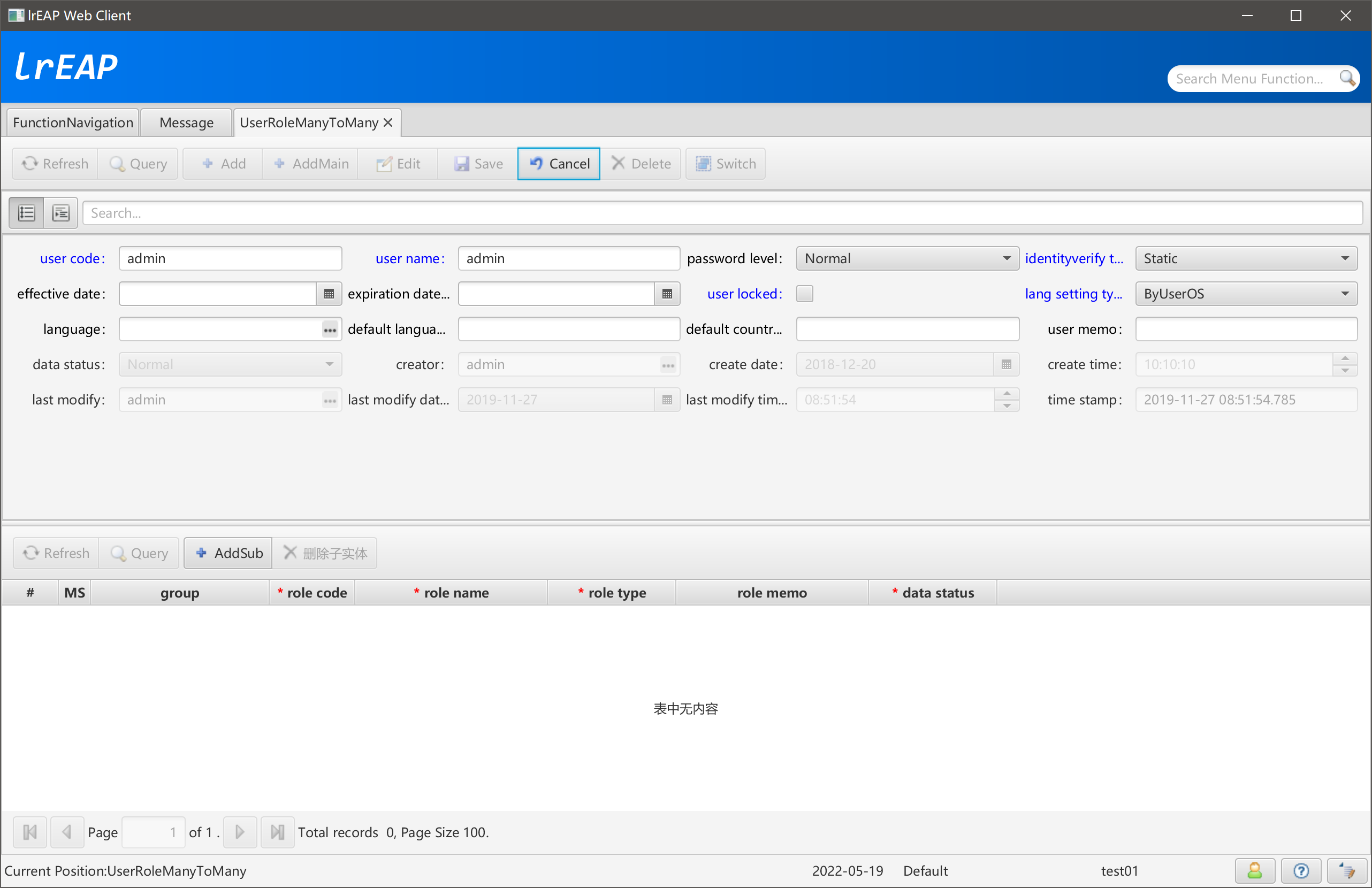Go to first page of records
1372x888 pixels.
point(30,832)
